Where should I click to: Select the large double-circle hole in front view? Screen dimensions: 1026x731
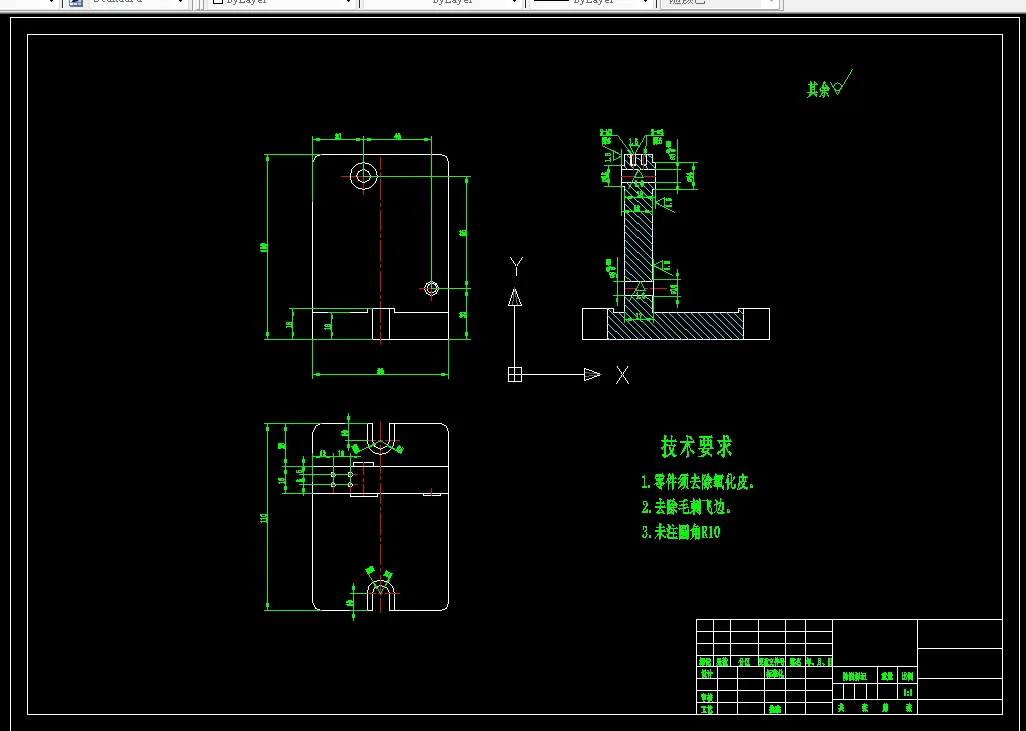pyautogui.click(x=364, y=175)
